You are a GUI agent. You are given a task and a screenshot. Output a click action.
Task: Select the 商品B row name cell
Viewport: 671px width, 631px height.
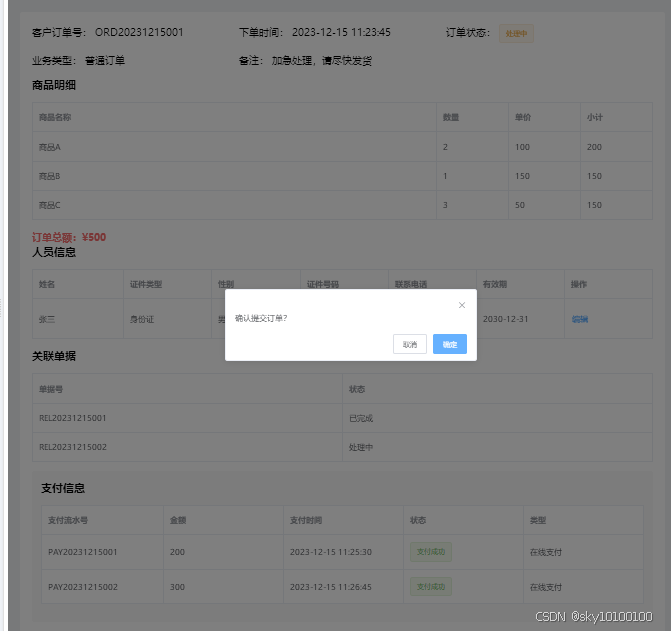50,176
